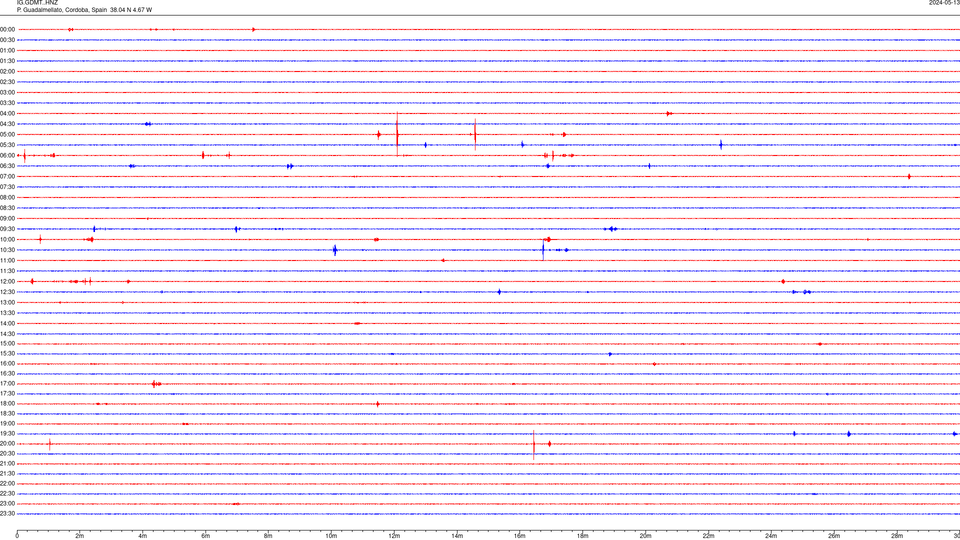Click the 11:30 trace label
The width and height of the screenshot is (960, 540).
7,271
